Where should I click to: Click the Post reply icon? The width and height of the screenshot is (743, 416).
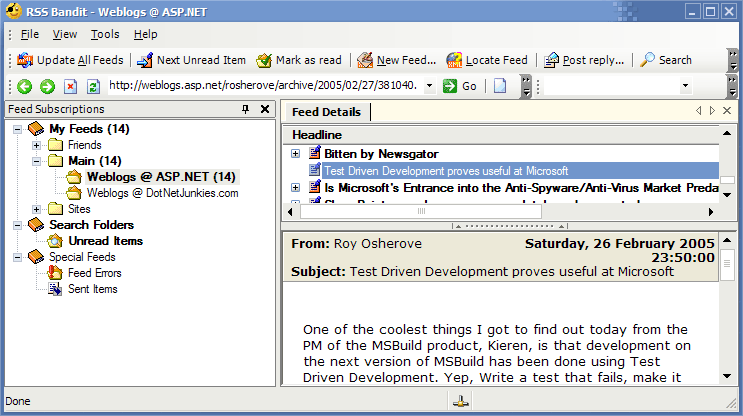click(x=551, y=60)
